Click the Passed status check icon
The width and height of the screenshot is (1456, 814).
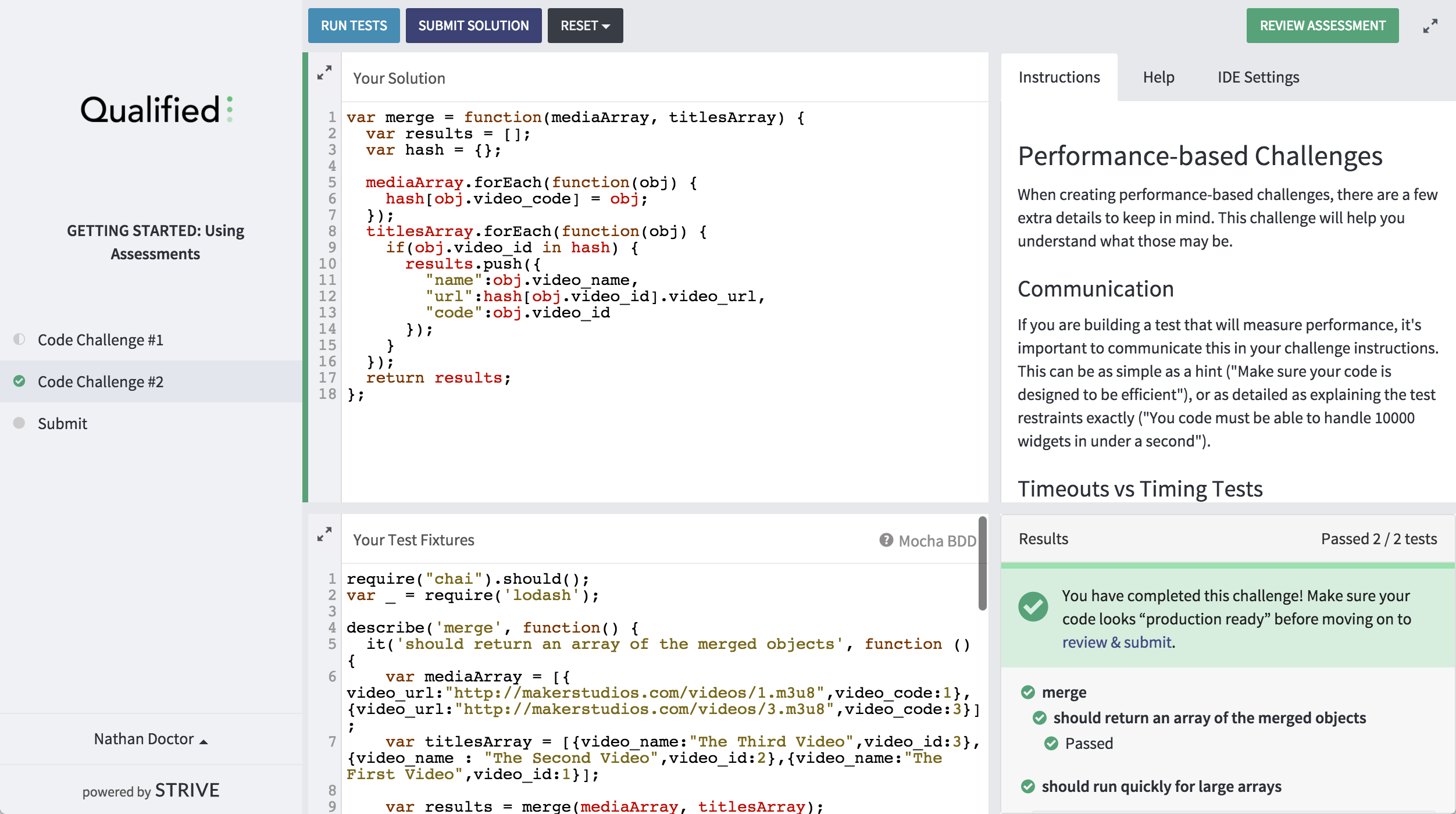[x=1051, y=743]
